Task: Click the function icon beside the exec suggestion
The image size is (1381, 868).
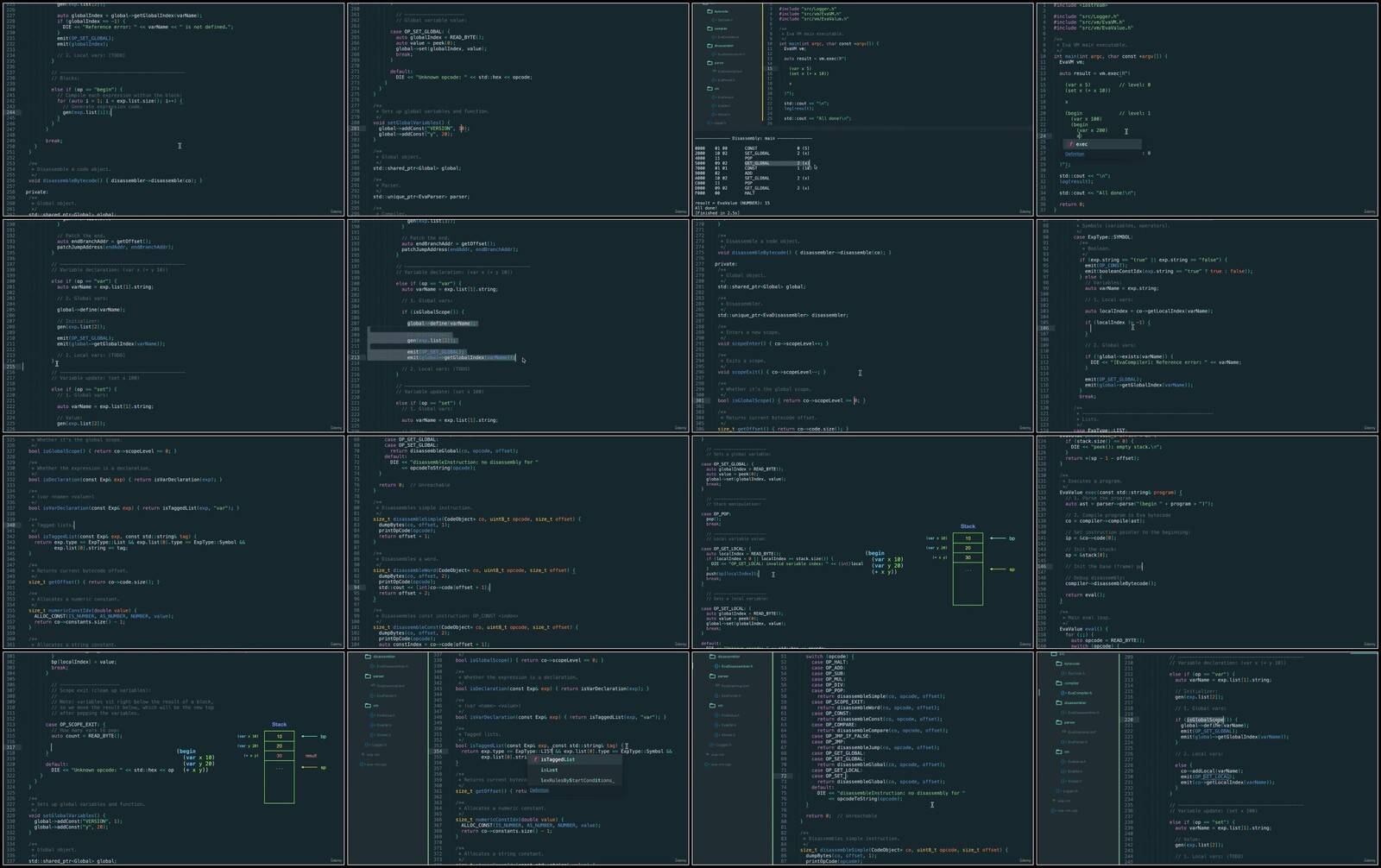Action: pyautogui.click(x=1071, y=144)
